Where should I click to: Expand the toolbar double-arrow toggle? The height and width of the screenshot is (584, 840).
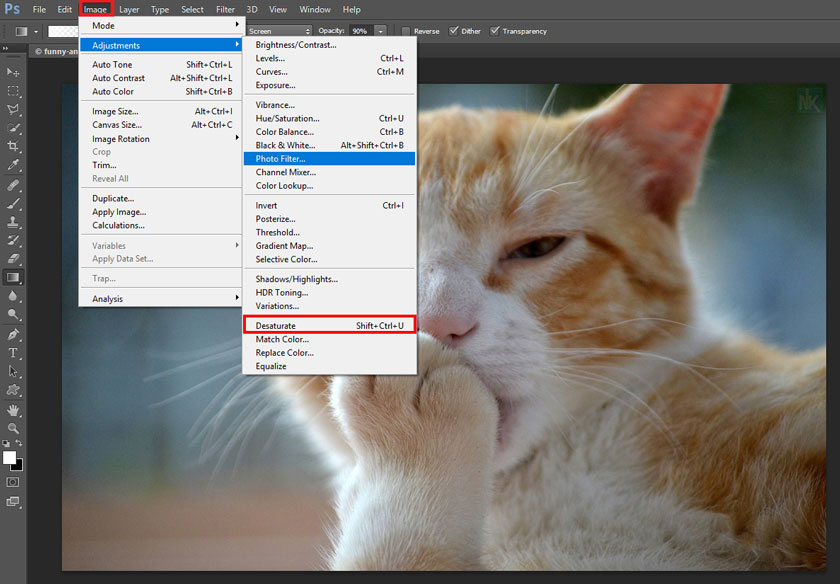(5, 48)
